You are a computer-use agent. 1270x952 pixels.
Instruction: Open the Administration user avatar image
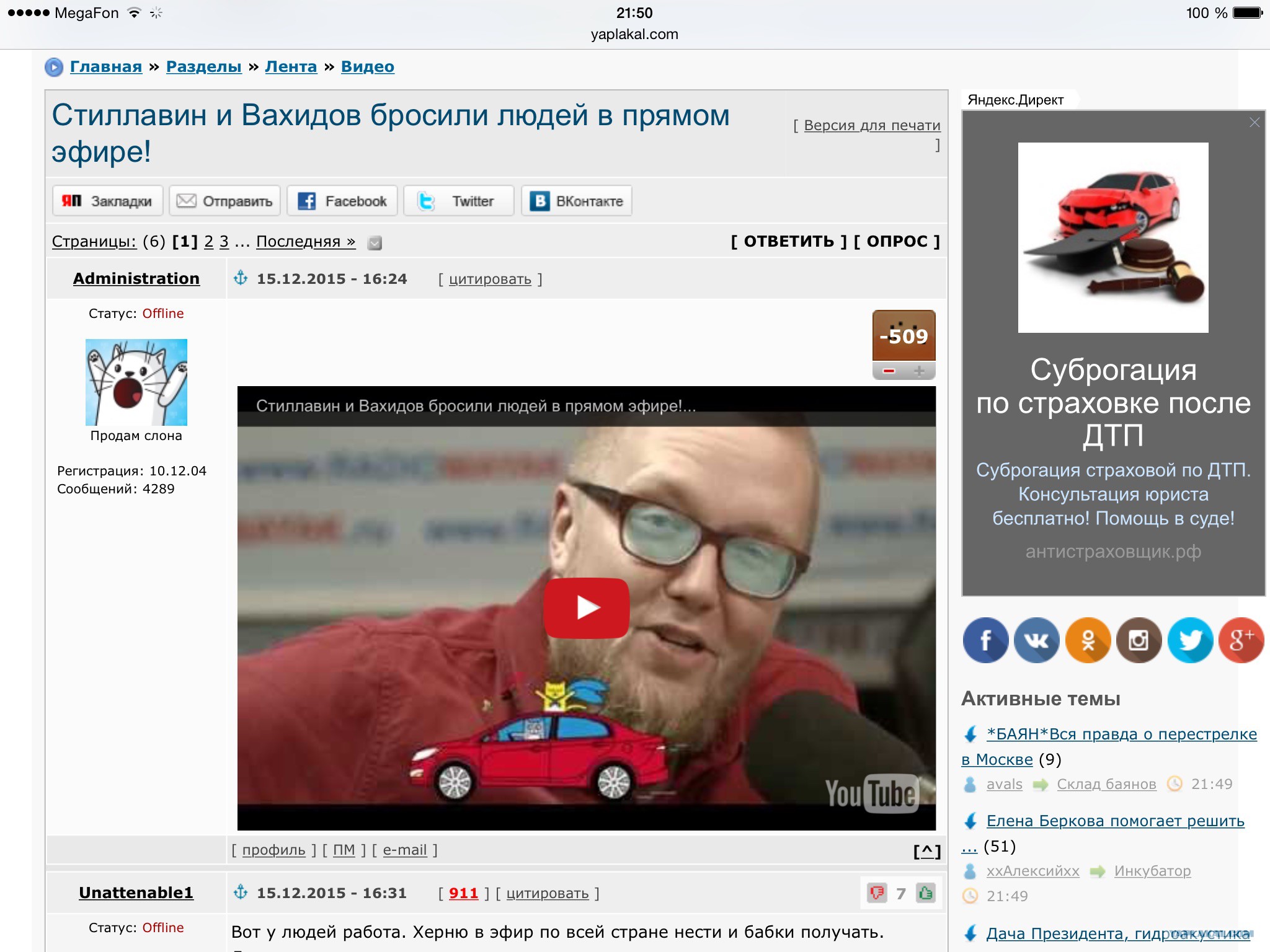point(136,382)
